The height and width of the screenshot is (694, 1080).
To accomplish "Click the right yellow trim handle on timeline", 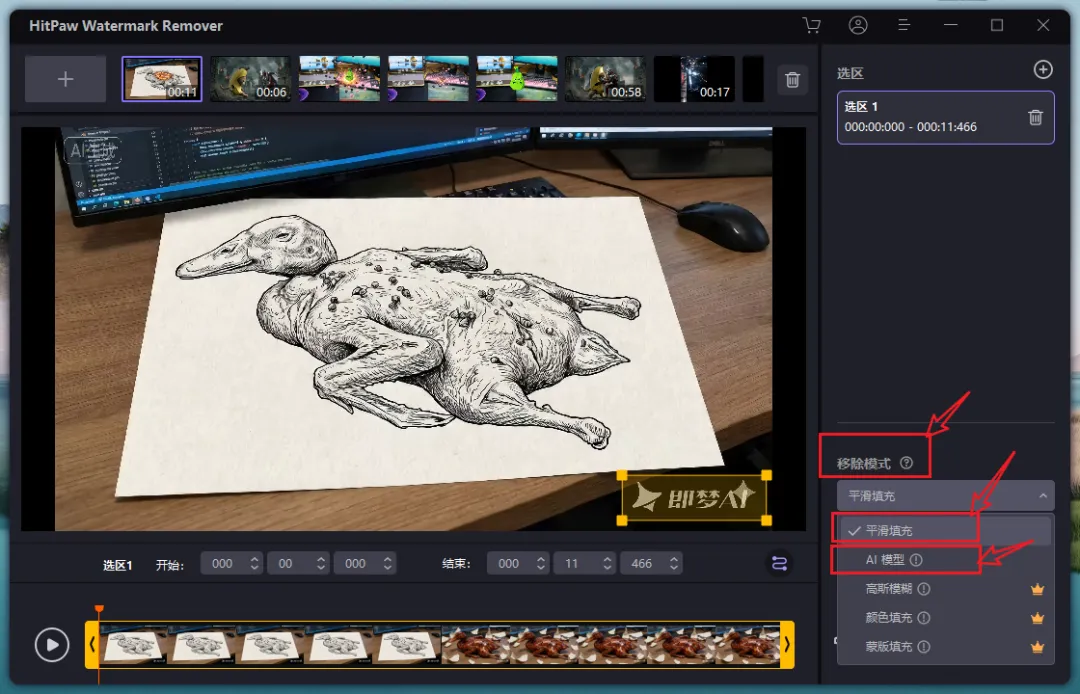I will coord(787,644).
